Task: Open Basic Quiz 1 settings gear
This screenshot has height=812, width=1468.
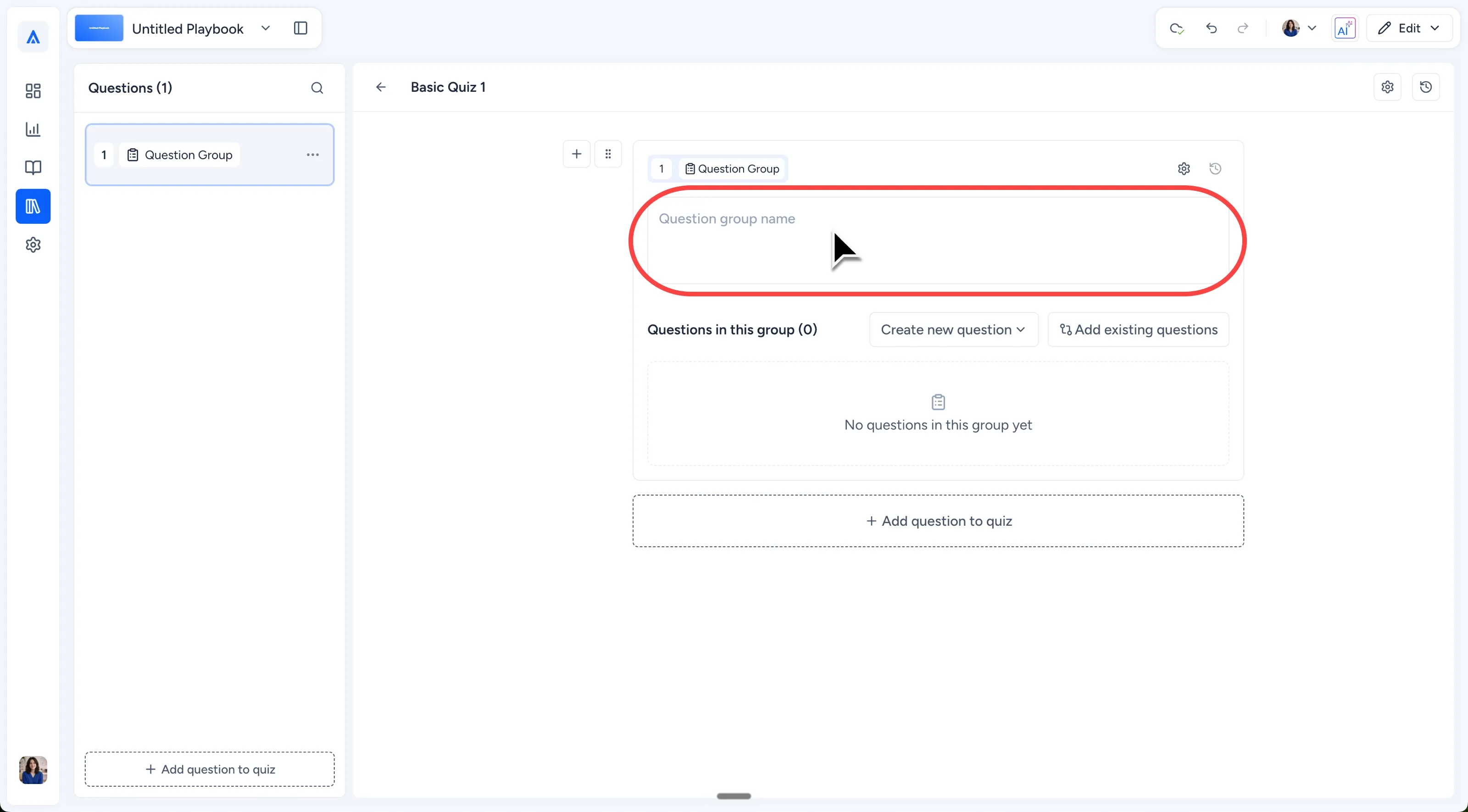Action: [x=1388, y=87]
